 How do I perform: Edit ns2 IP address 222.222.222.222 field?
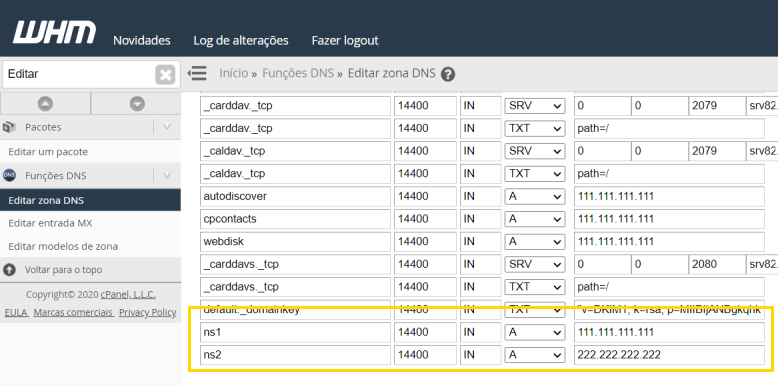[x=669, y=355]
